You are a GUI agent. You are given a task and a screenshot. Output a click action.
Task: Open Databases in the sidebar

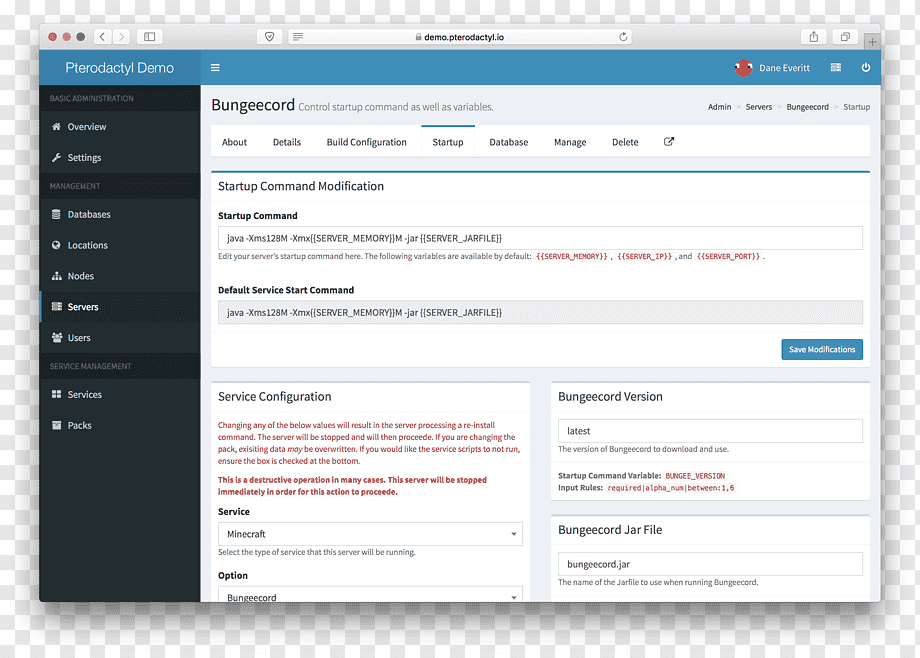pyautogui.click(x=120, y=214)
